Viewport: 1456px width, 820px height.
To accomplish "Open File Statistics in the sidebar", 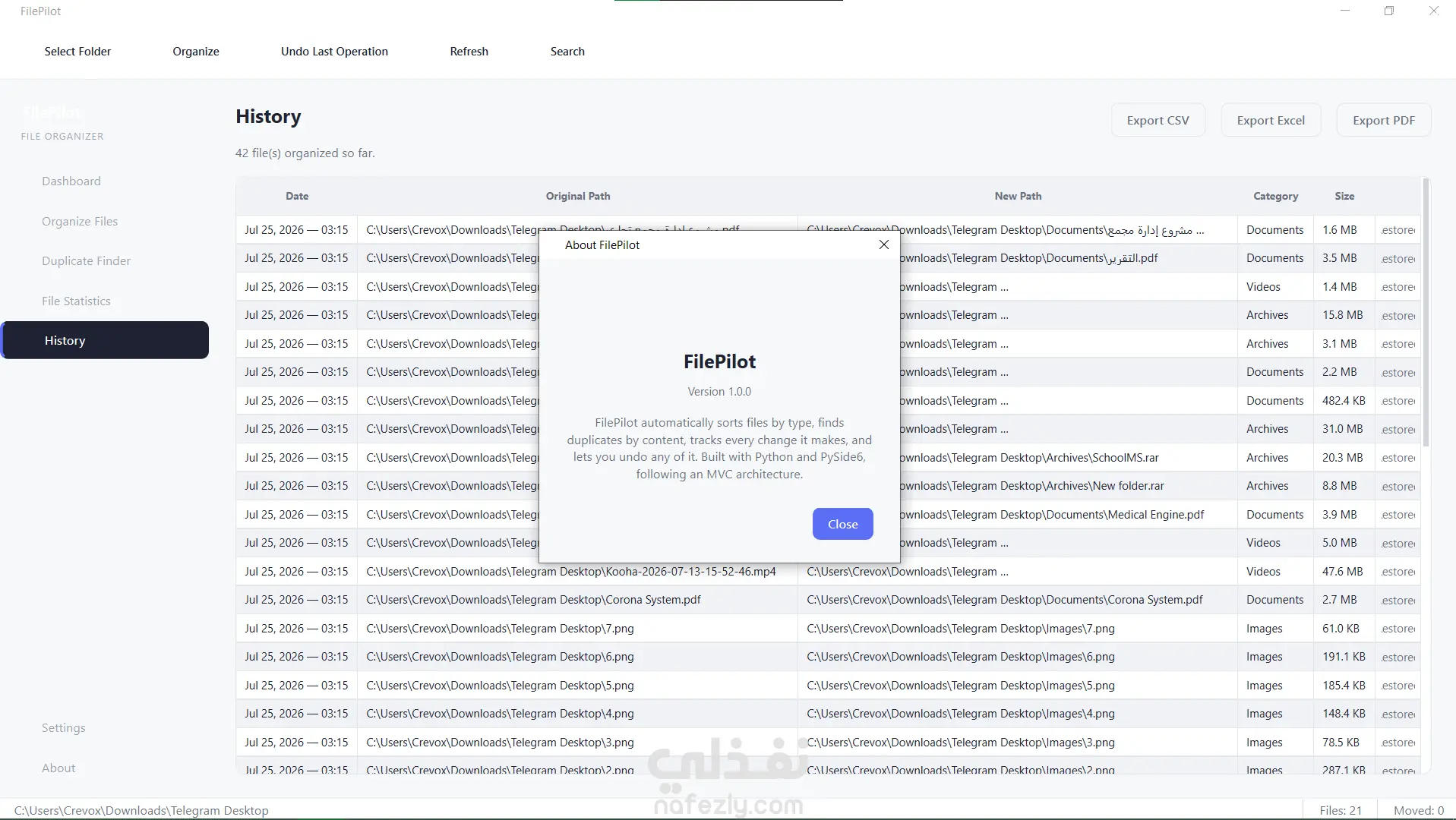I will 76,301.
